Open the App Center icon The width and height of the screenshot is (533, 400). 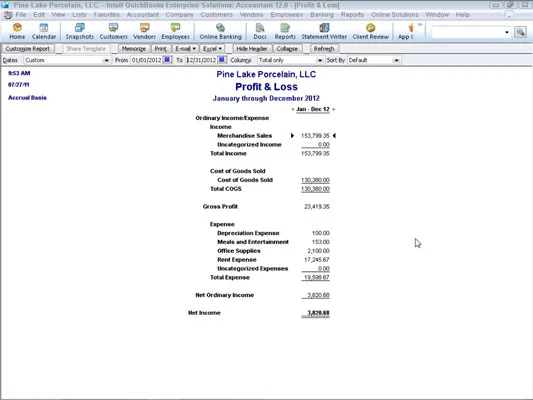coord(406,31)
